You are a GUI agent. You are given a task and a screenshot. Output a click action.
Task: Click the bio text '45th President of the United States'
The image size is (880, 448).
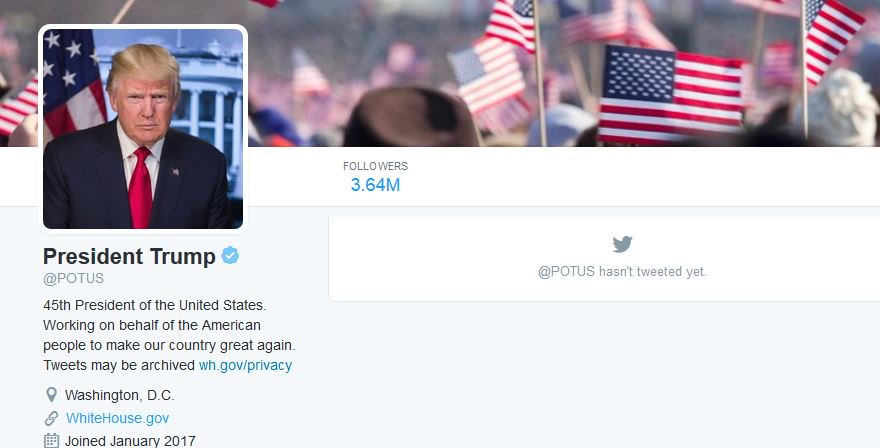pyautogui.click(x=155, y=305)
